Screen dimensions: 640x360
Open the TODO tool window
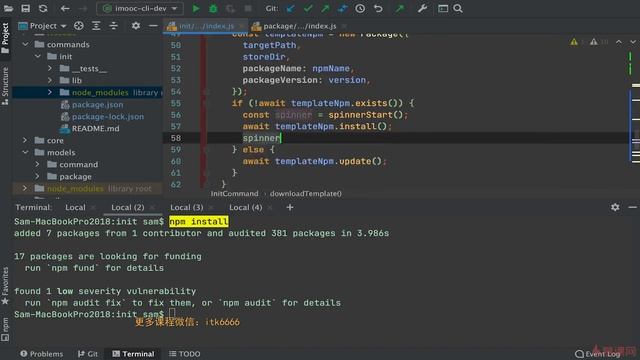click(x=184, y=354)
